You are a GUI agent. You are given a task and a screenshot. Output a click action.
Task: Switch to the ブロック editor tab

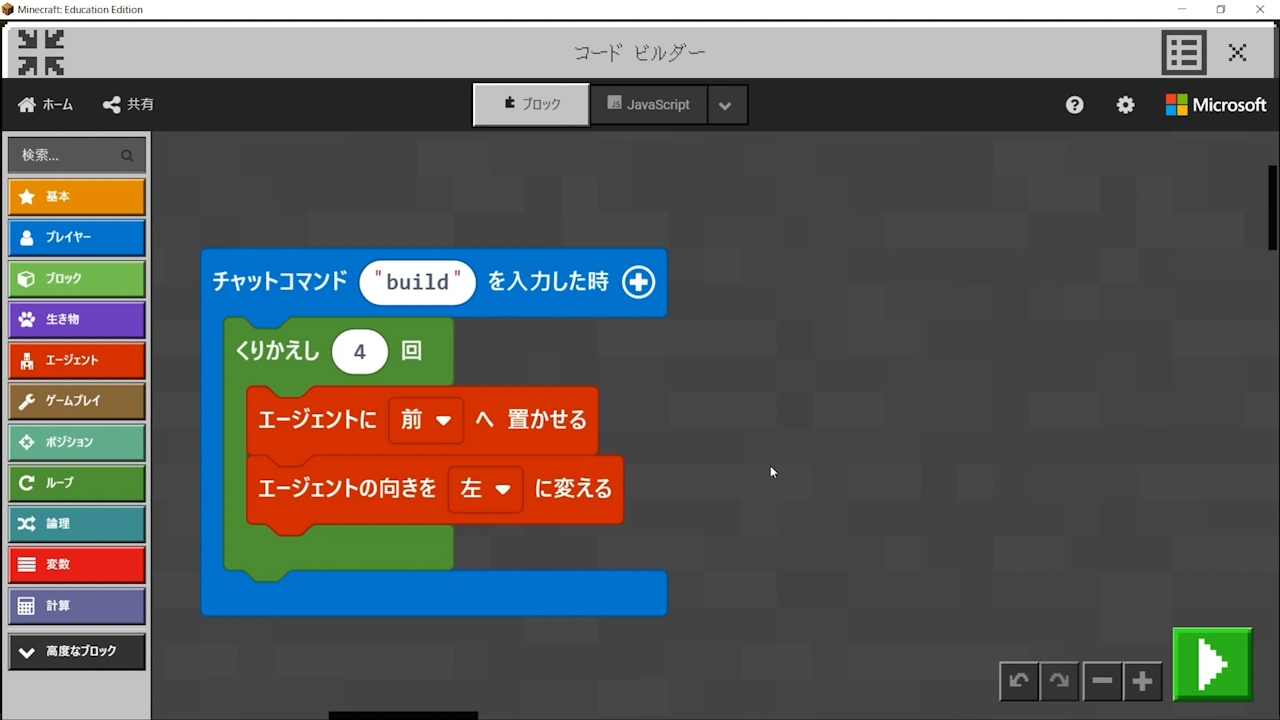[x=531, y=104]
